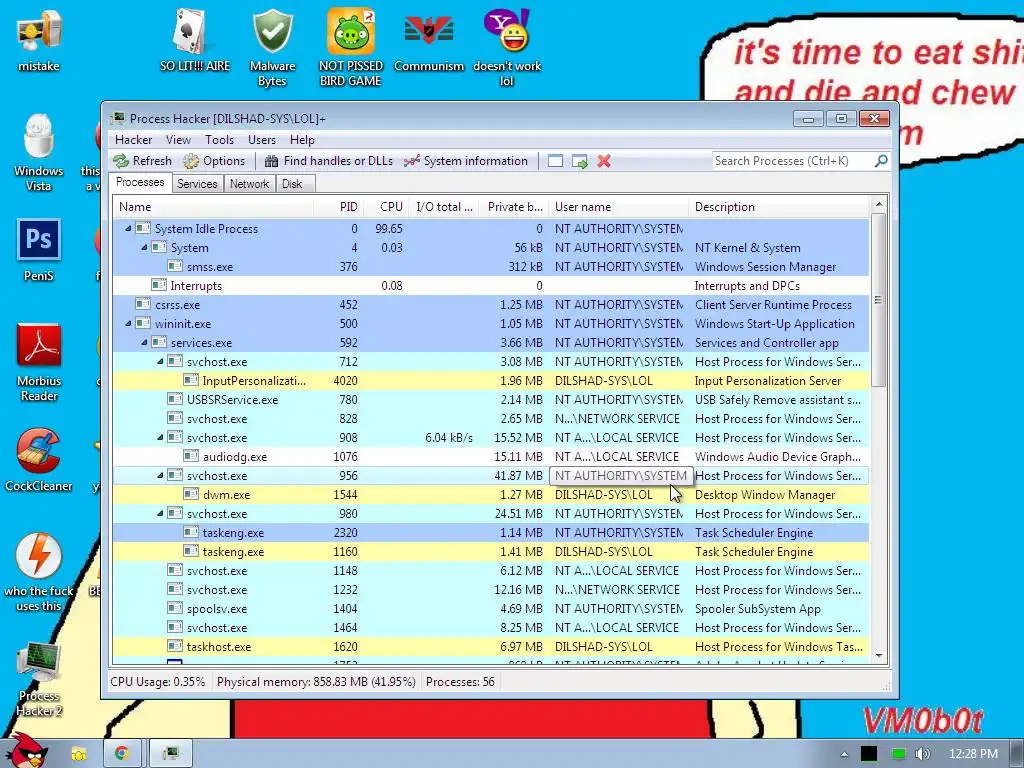Switch to the Services tab

pos(197,184)
